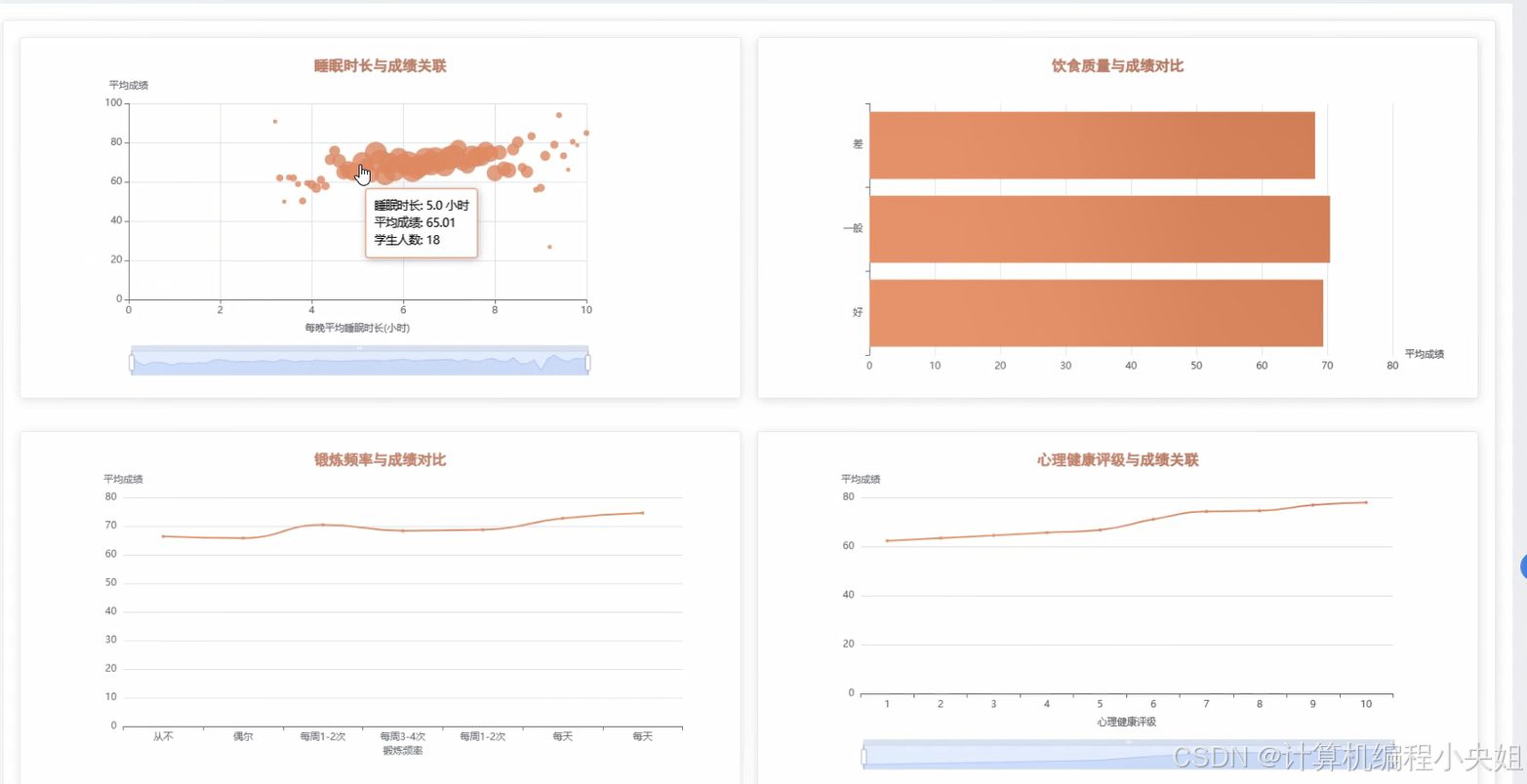Click the data point for mental health rating 1

tap(887, 540)
